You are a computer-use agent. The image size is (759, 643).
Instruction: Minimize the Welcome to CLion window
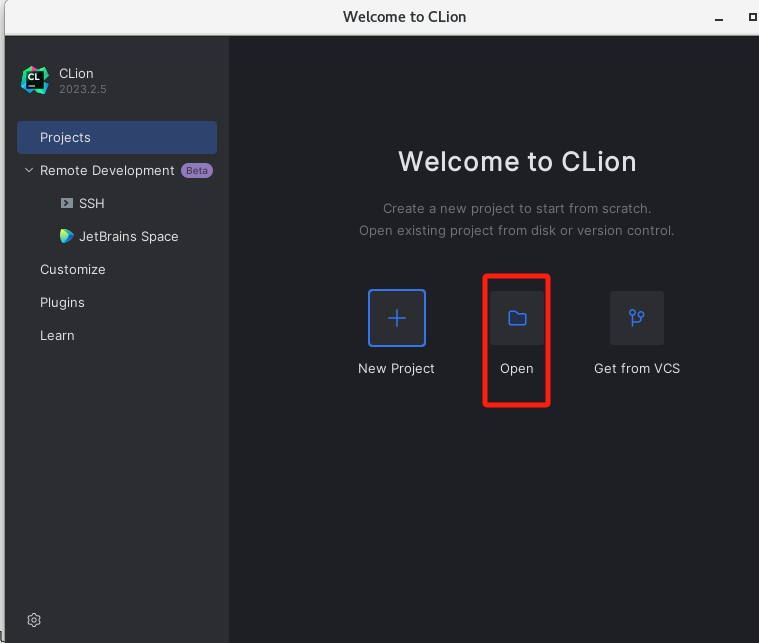pyautogui.click(x=719, y=17)
